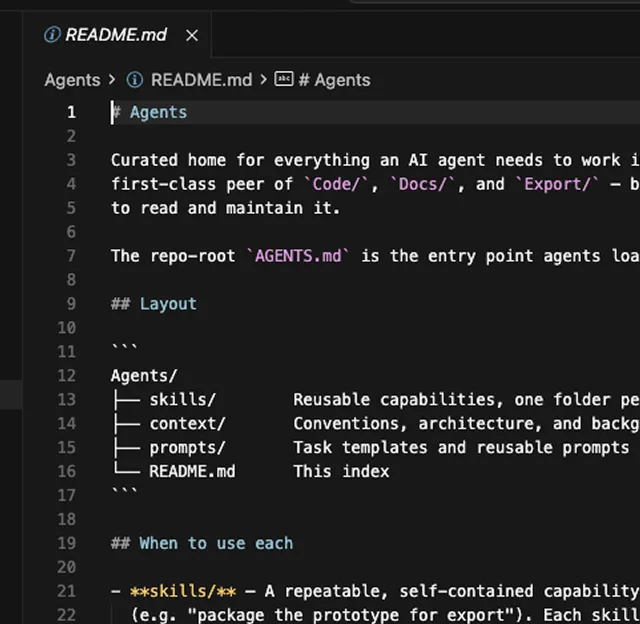Image resolution: width=640 pixels, height=624 pixels.
Task: Open the '# Agents' symbol breadcrumb
Action: point(335,80)
